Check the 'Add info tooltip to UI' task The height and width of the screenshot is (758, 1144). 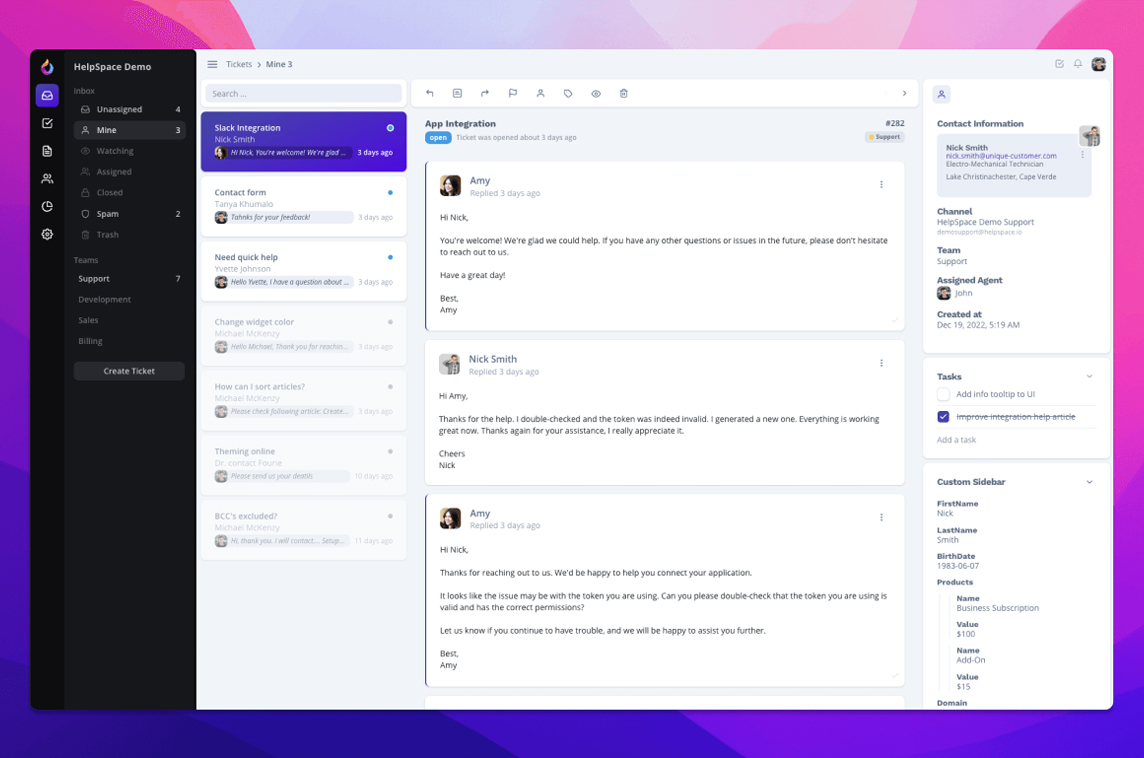tap(943, 394)
